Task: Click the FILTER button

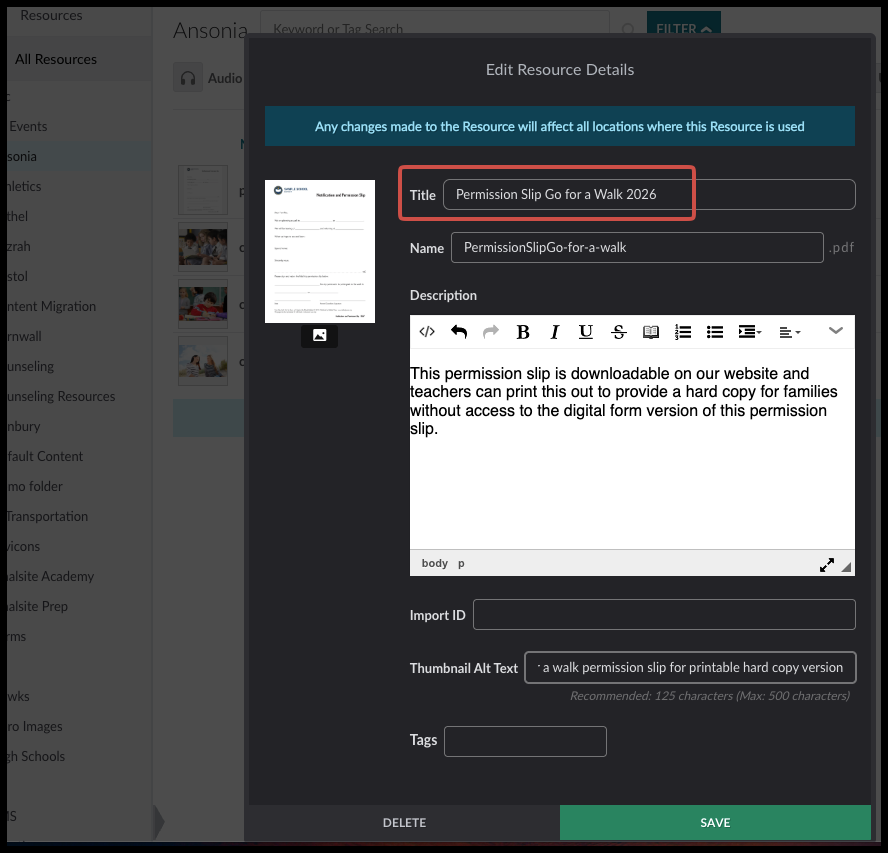Action: 684,23
